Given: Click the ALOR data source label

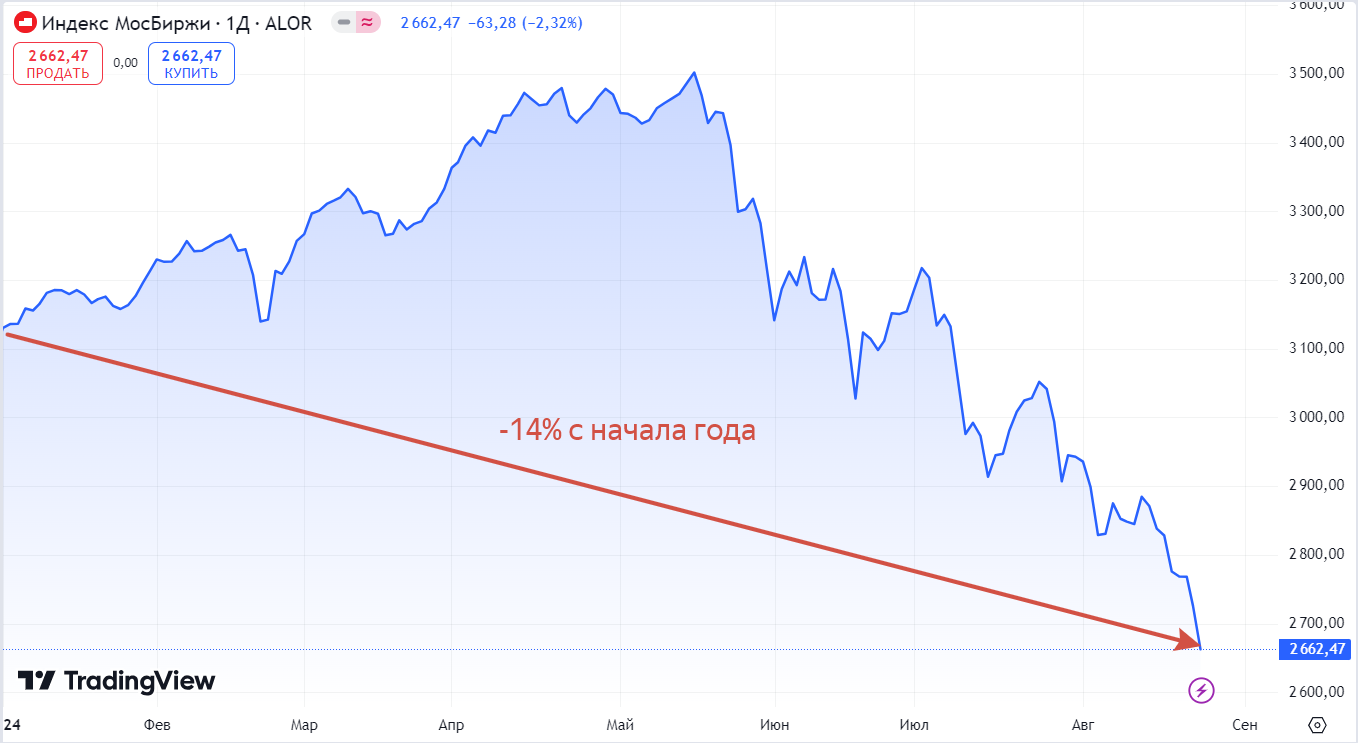Looking at the screenshot, I should (289, 22).
